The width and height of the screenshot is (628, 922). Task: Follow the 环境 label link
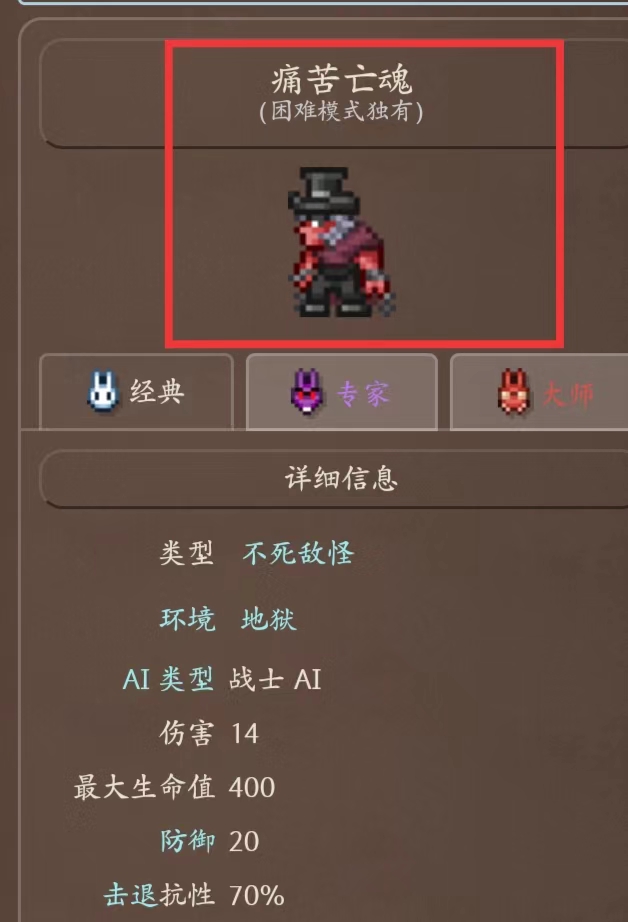tap(188, 619)
